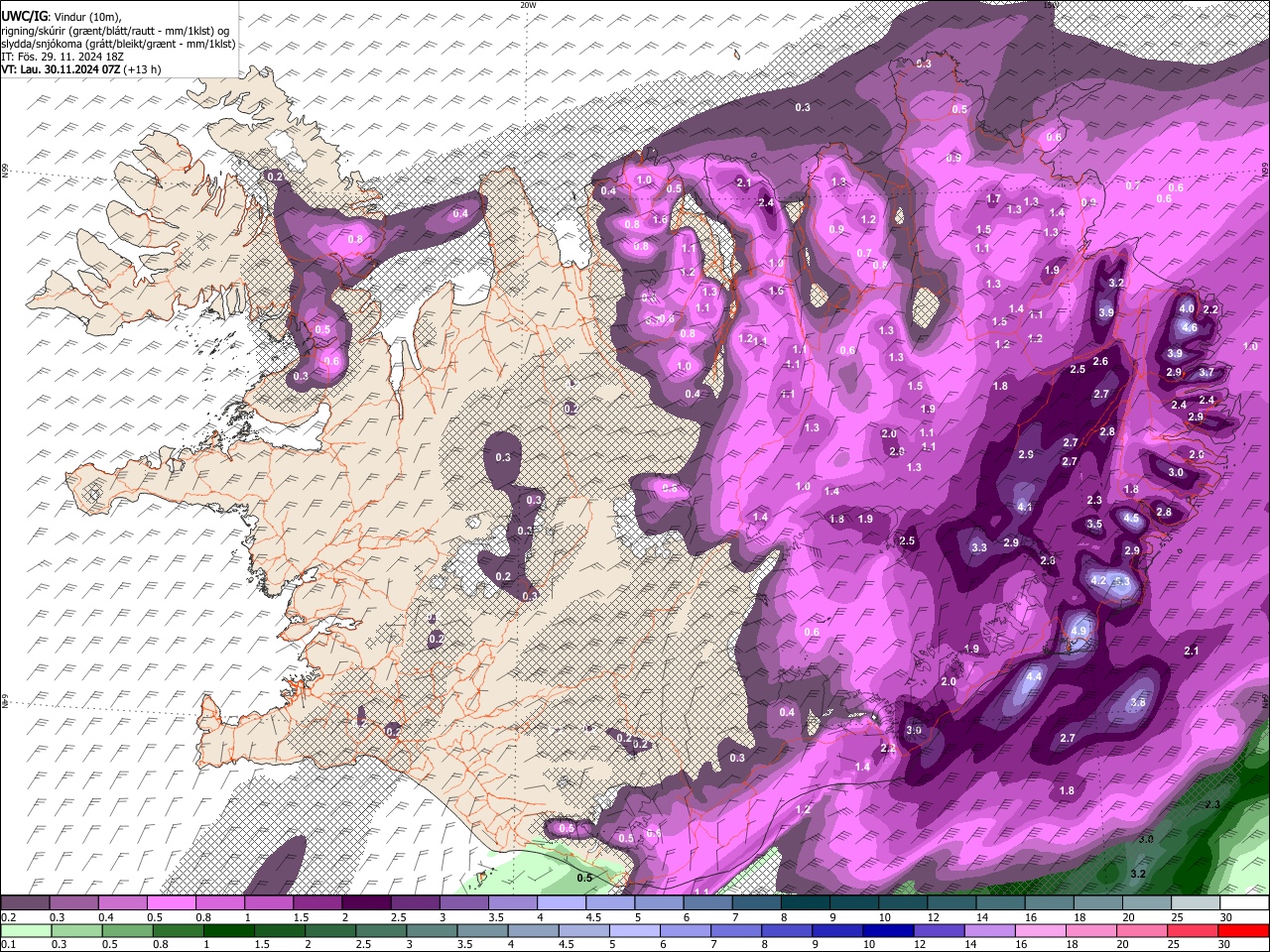Pick the pale green swatch labeled 0.1 in lower legend
The image size is (1270, 952).
[26, 930]
